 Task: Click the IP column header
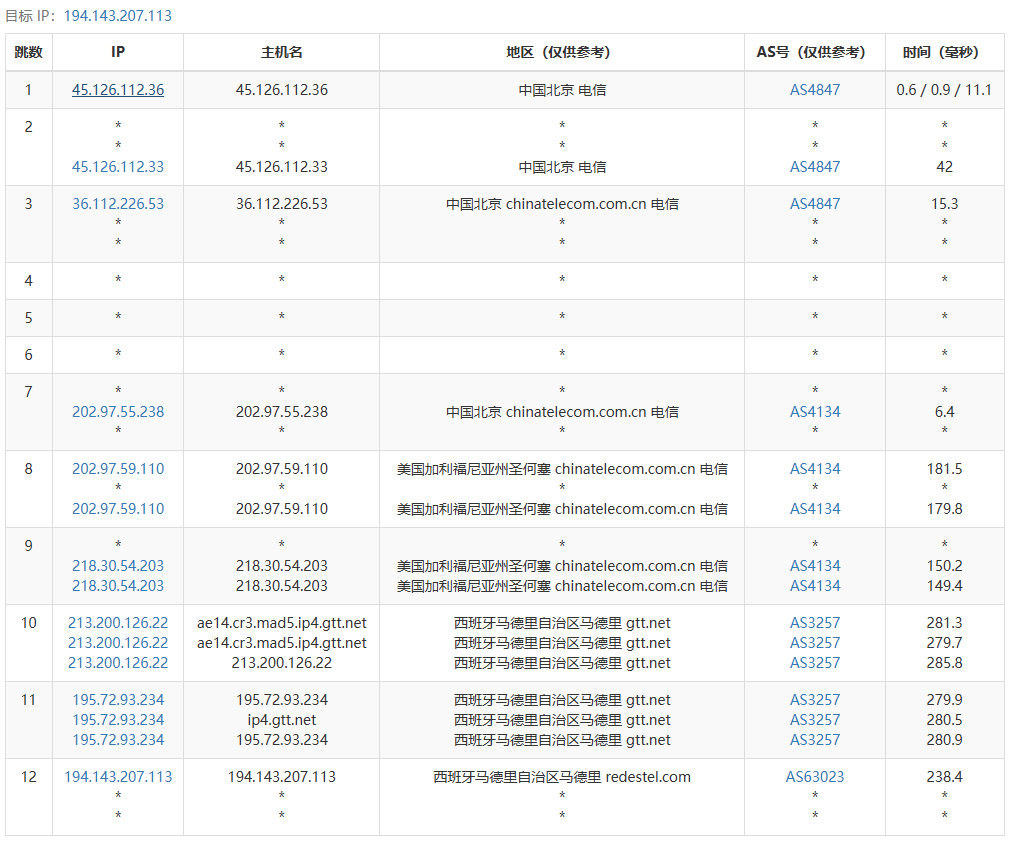(x=118, y=52)
